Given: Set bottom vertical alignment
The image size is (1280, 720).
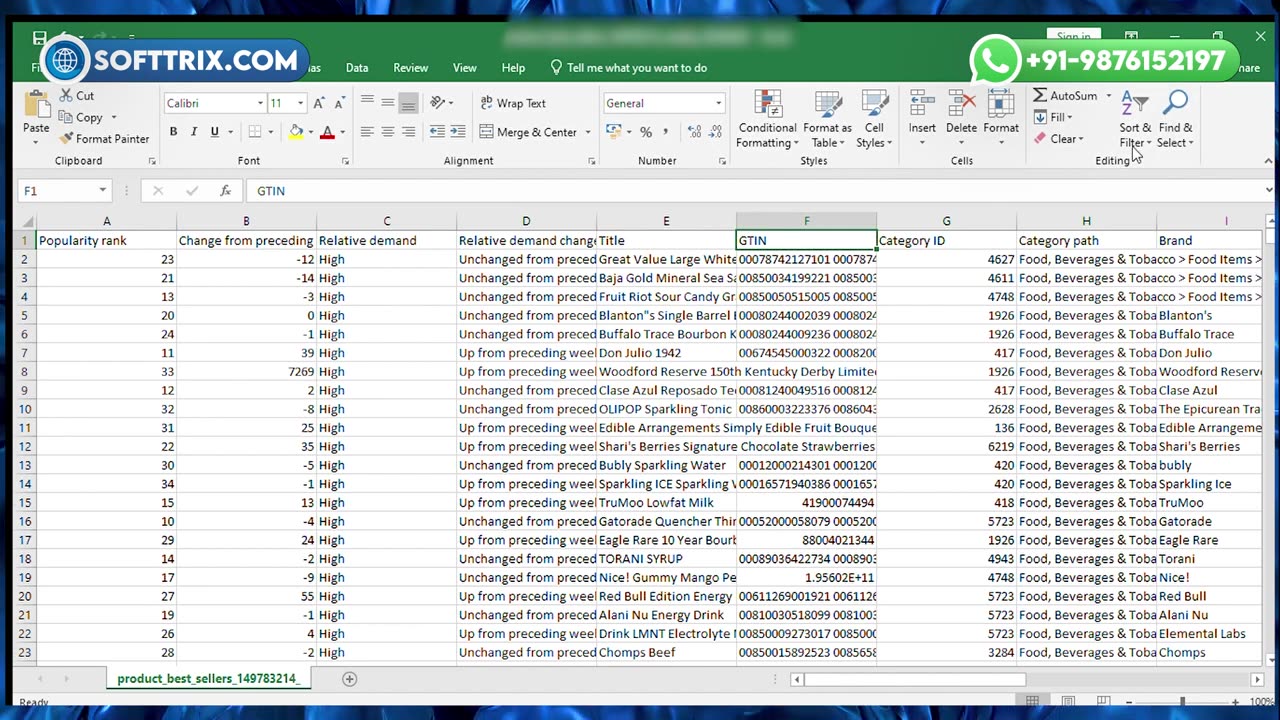Looking at the screenshot, I should click(x=408, y=103).
